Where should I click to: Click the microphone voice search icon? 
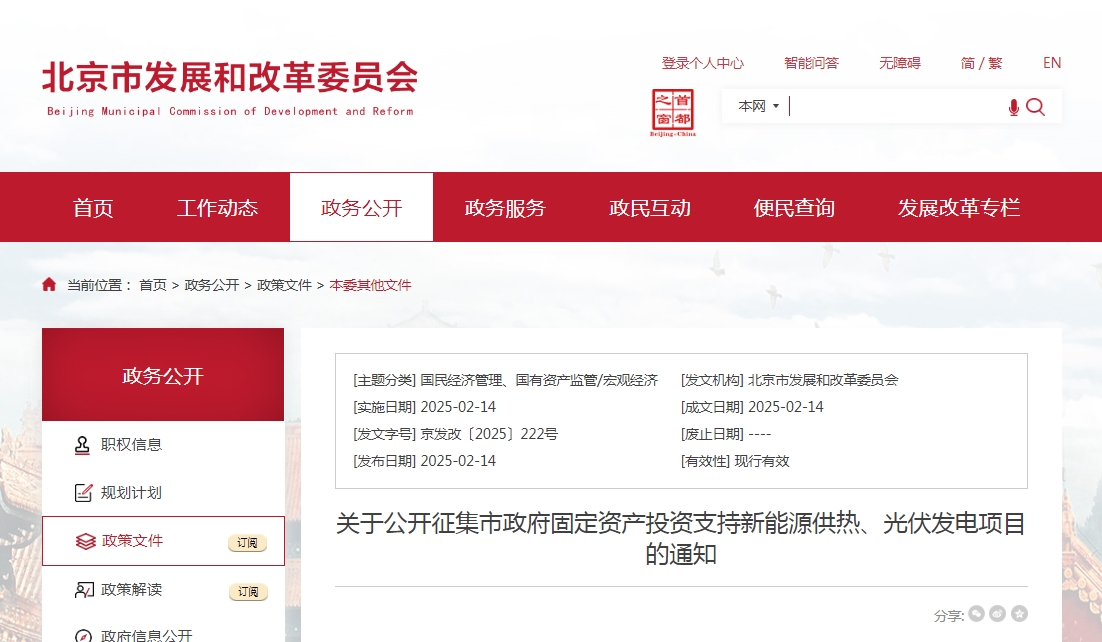coord(1013,107)
